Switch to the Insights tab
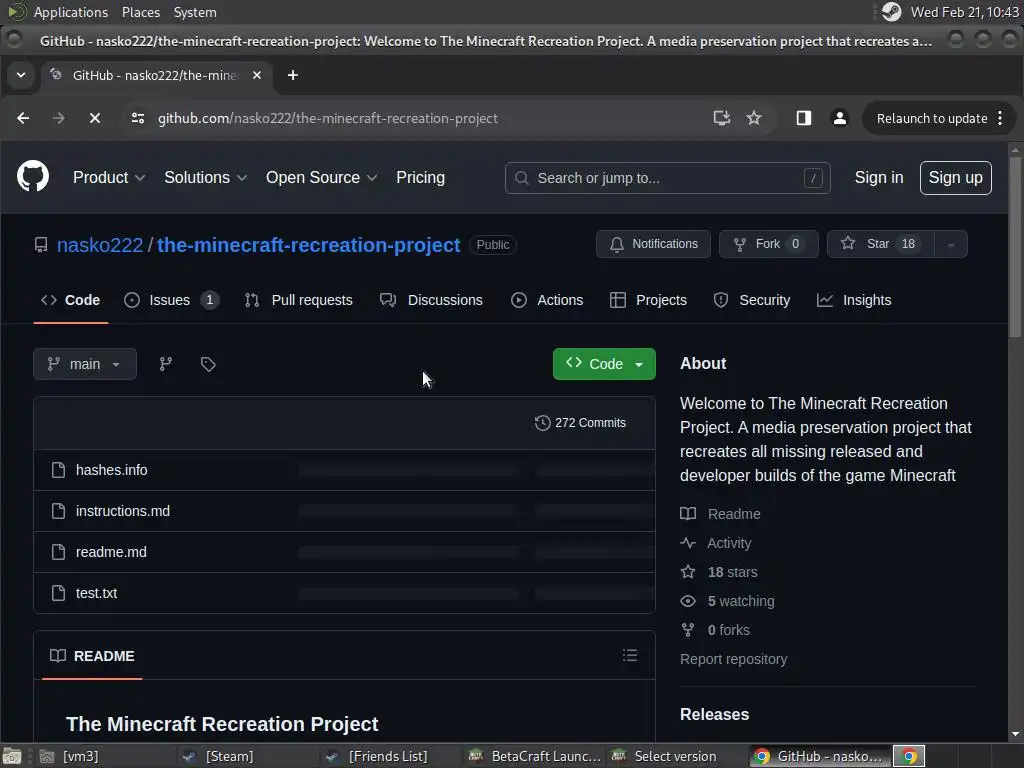Image resolution: width=1024 pixels, height=768 pixels. pyautogui.click(x=854, y=300)
